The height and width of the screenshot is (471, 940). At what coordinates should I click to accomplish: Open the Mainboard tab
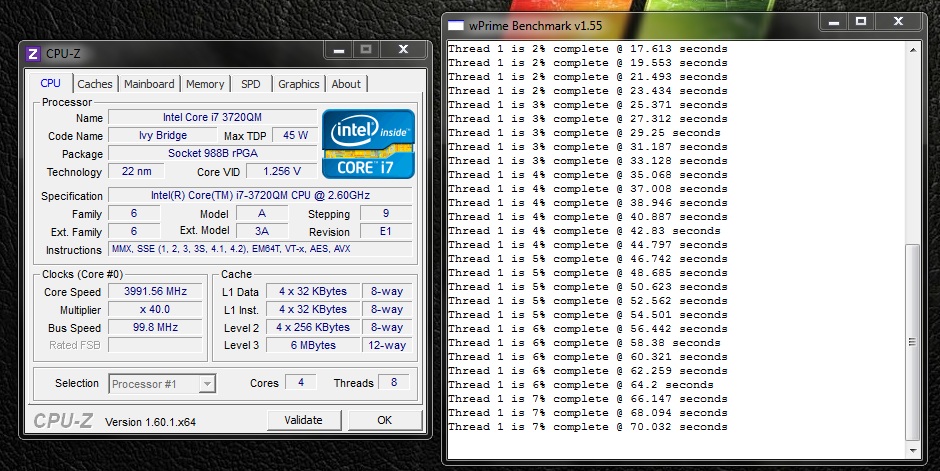click(149, 84)
